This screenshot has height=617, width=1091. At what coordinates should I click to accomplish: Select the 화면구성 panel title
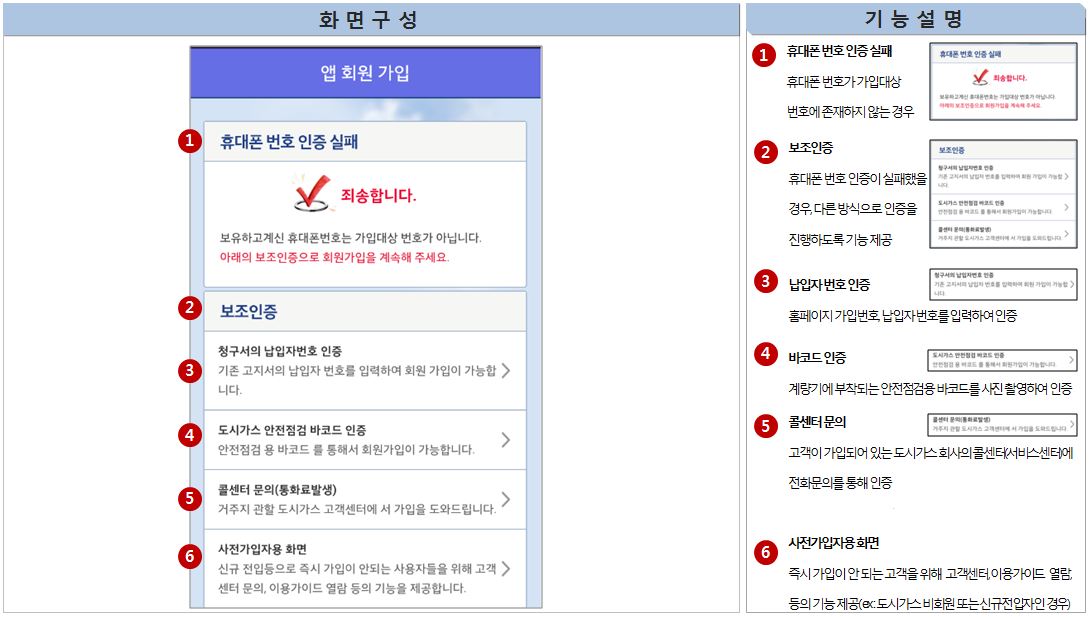coord(368,19)
